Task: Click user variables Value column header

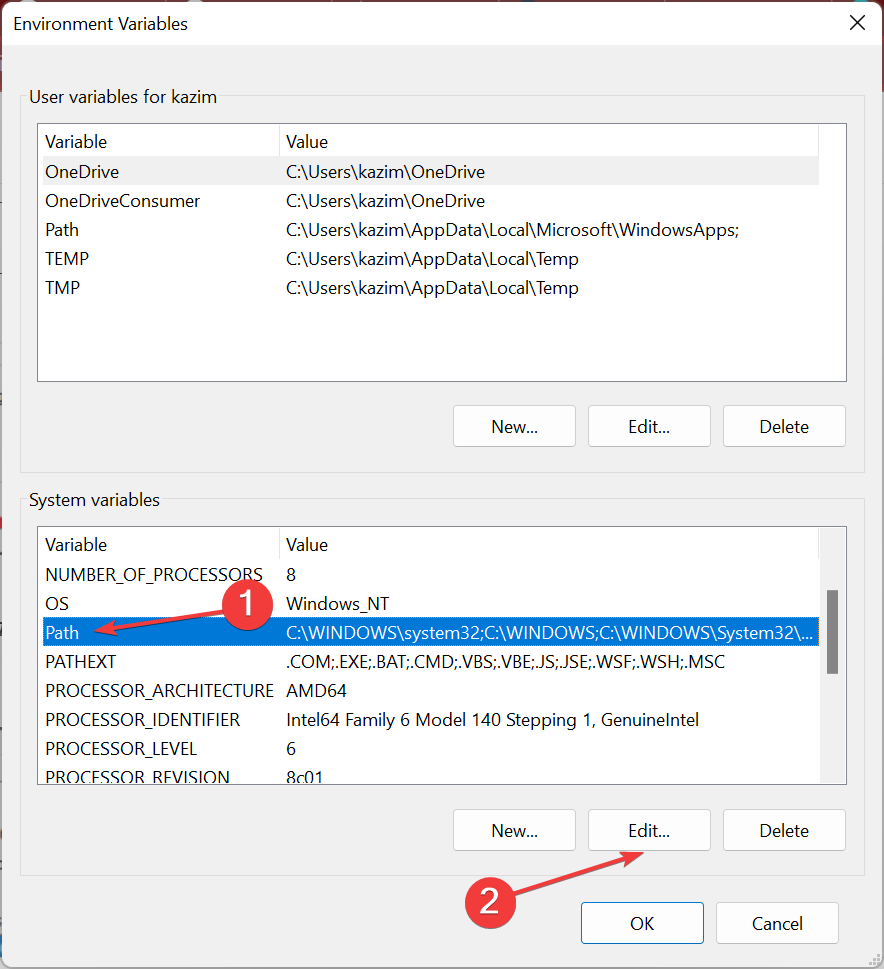Action: tap(549, 142)
